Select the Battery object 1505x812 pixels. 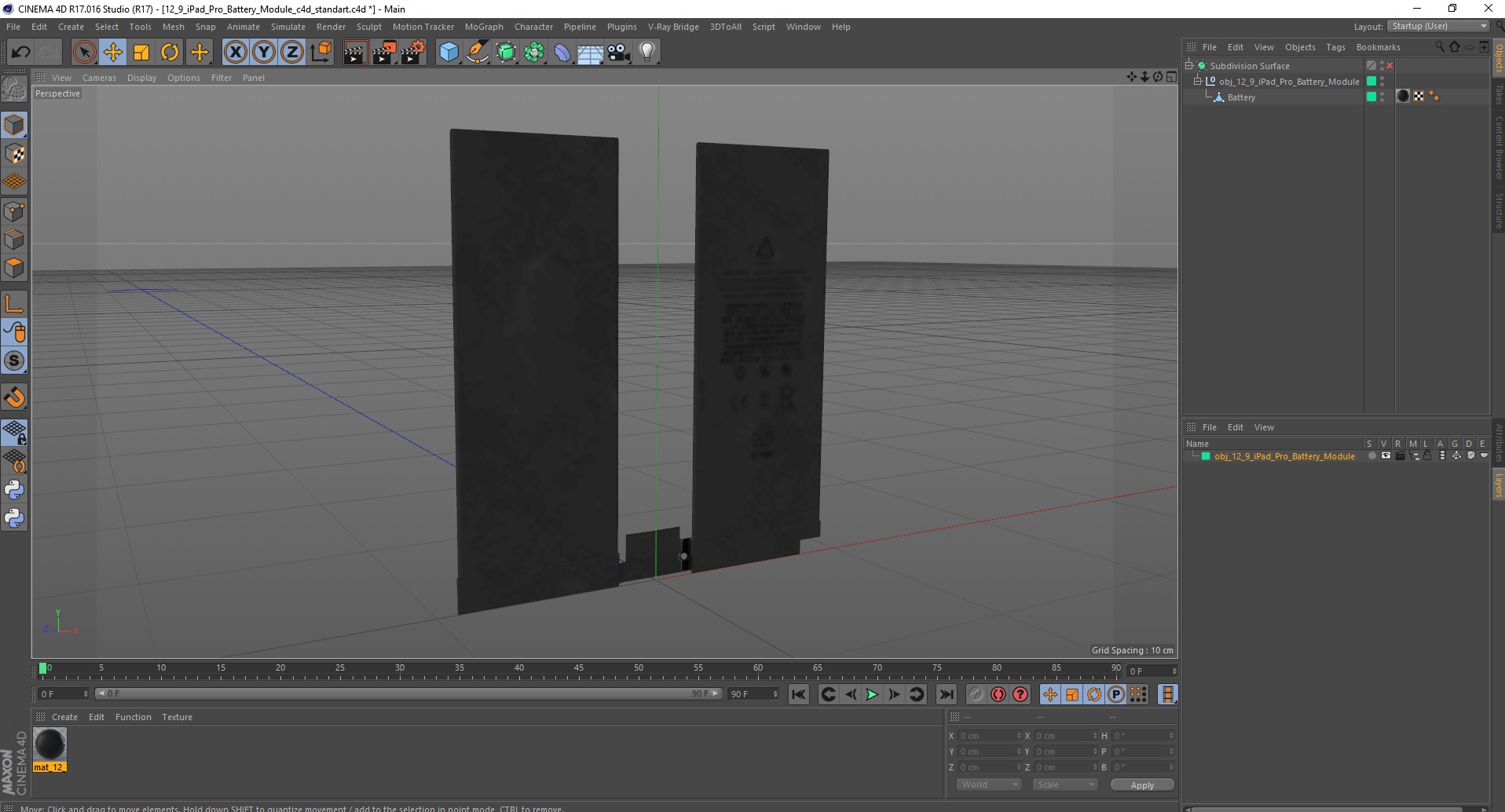(x=1241, y=97)
